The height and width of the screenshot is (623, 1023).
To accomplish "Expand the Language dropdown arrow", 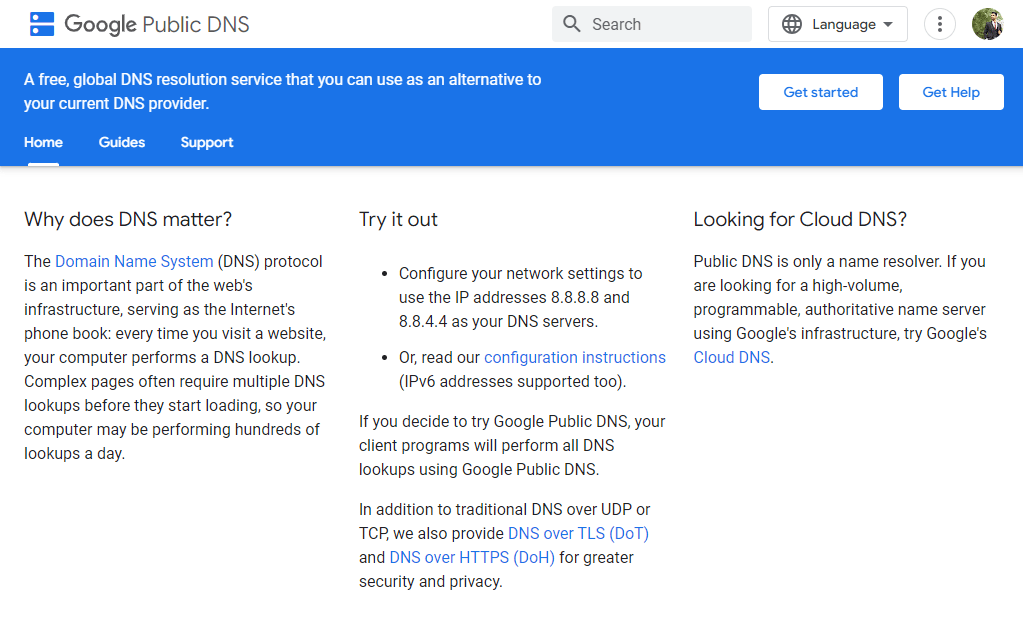I will tap(887, 25).
